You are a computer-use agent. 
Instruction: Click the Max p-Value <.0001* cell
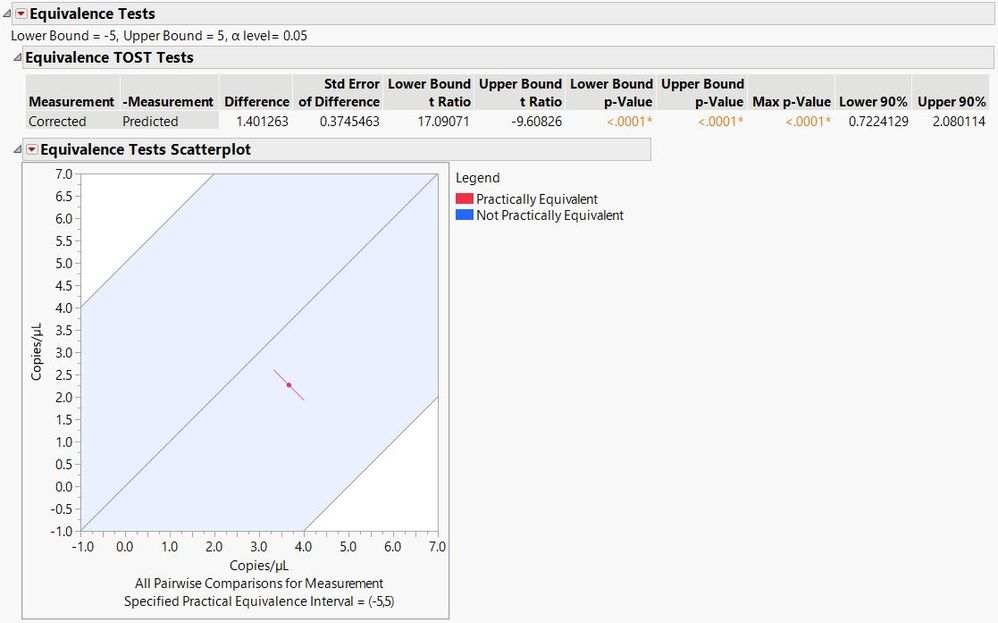[x=808, y=122]
